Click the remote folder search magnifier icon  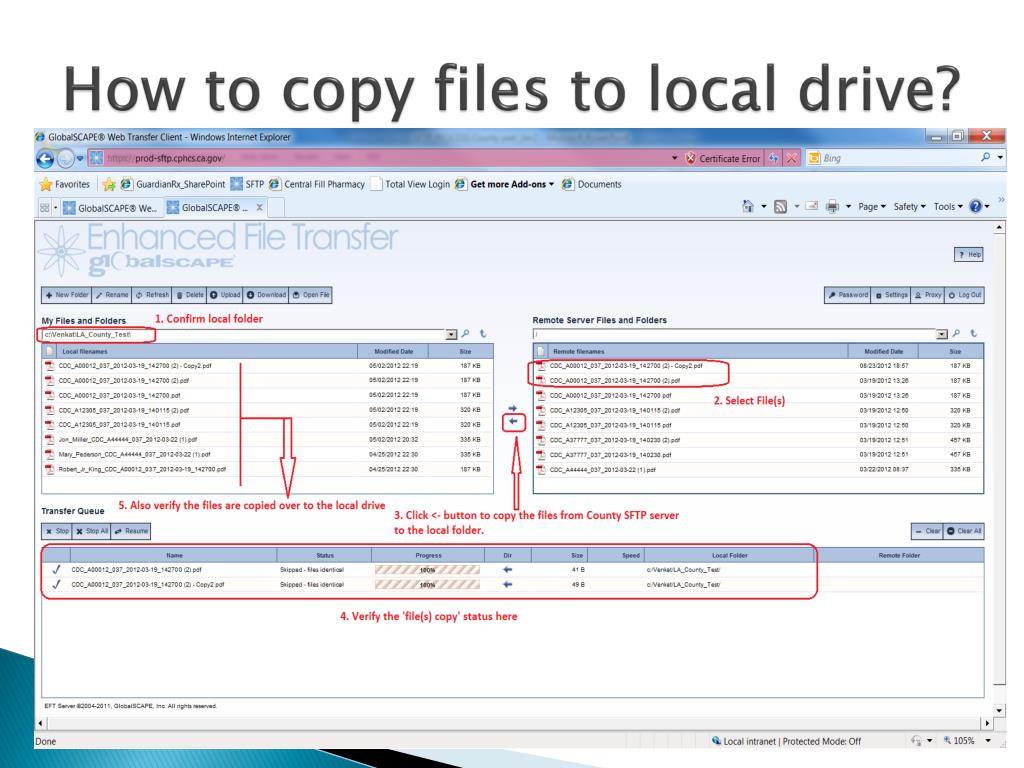pos(955,334)
